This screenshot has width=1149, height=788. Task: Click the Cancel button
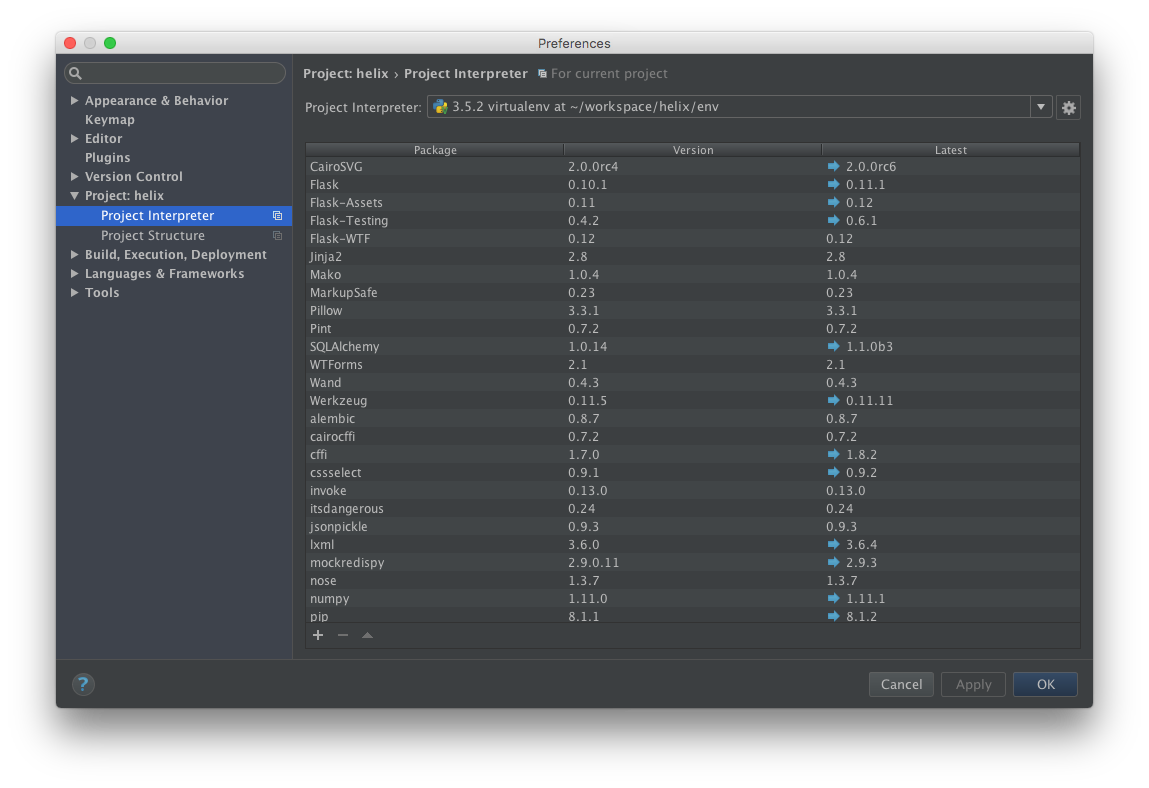coord(901,684)
